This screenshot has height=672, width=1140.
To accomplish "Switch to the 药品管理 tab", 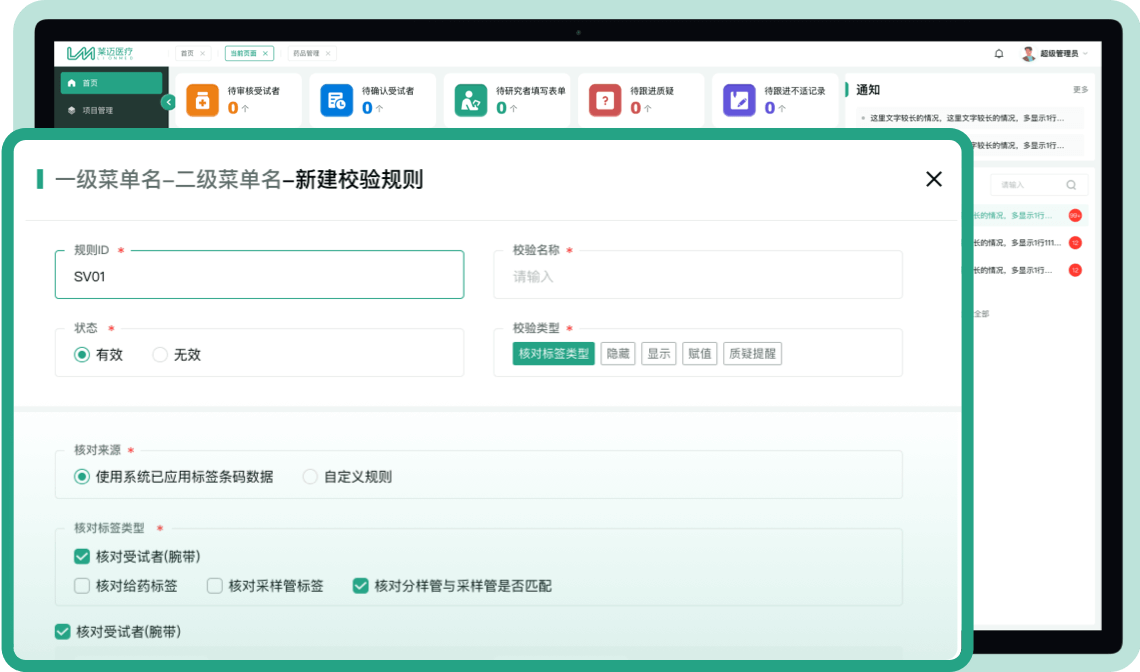I will coord(306,54).
